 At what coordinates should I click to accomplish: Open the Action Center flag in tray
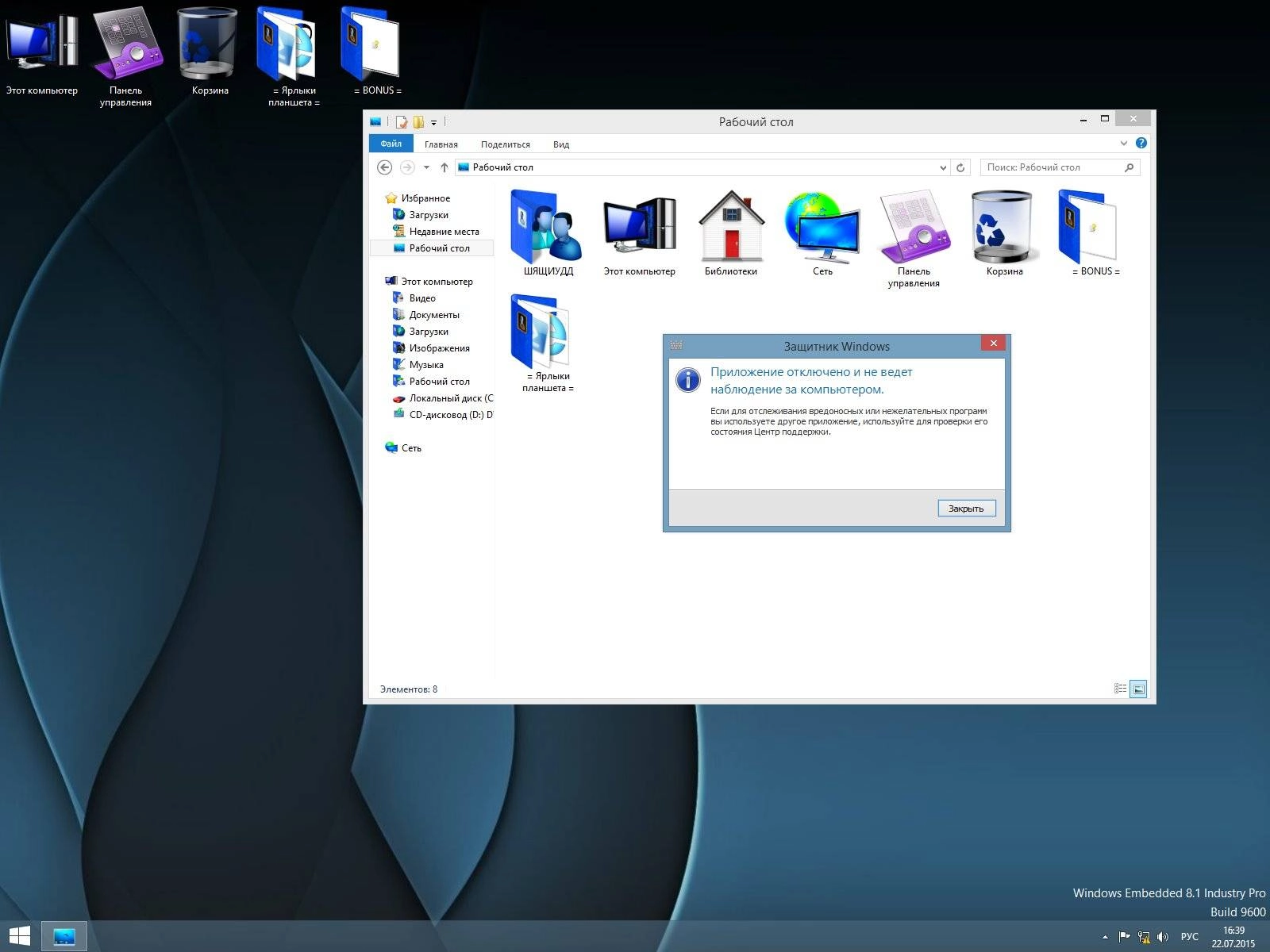tap(1124, 937)
